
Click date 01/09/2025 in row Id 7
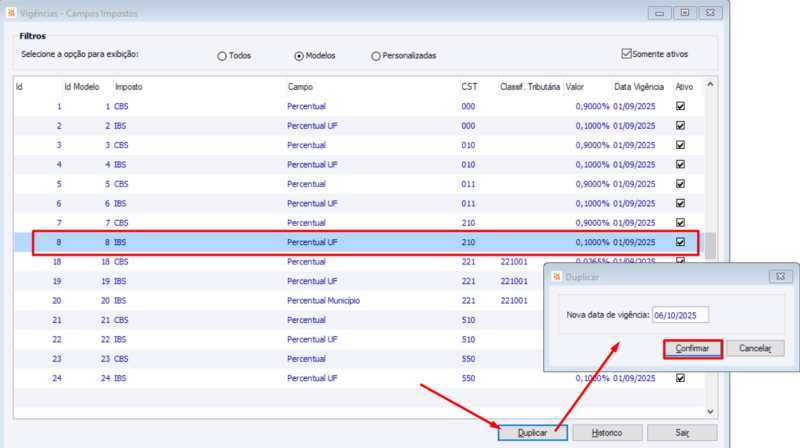coord(634,222)
